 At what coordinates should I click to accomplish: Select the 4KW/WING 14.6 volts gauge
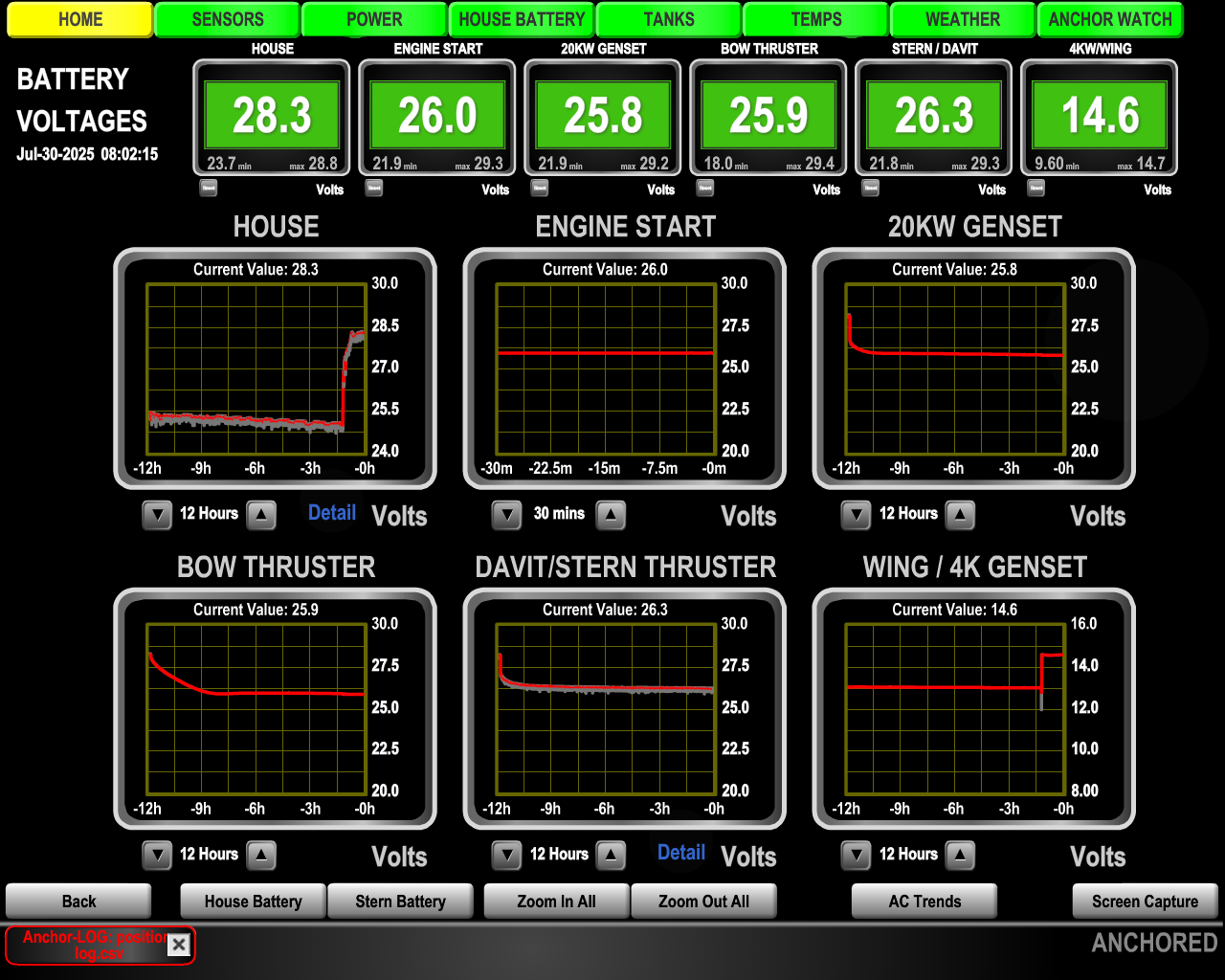[x=1101, y=118]
